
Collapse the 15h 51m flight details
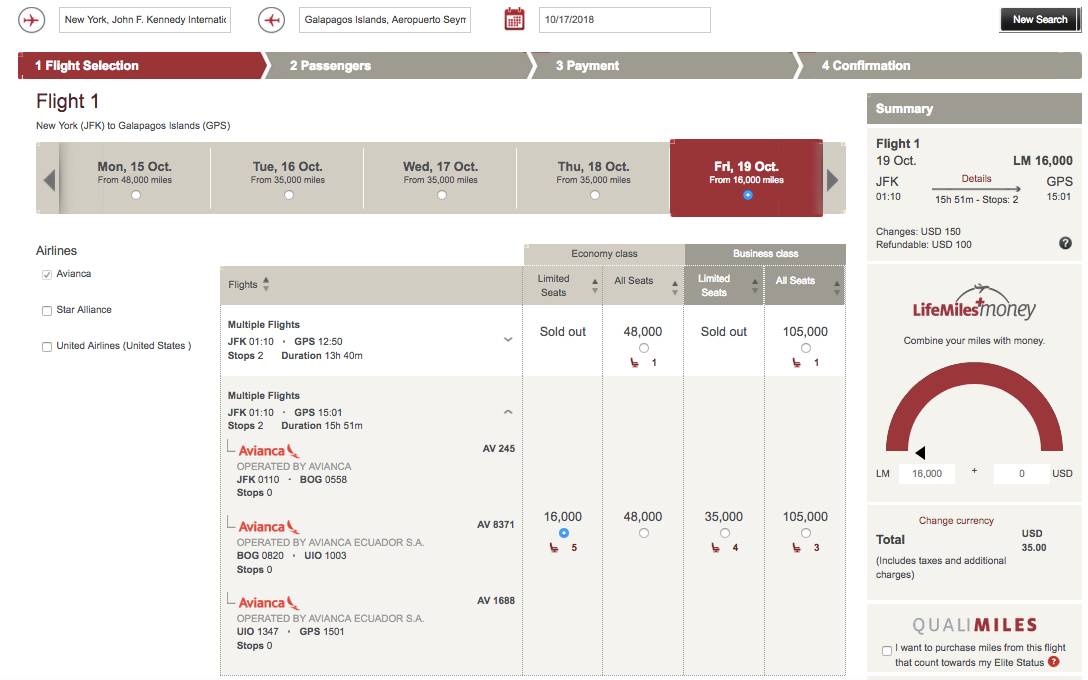pos(508,411)
